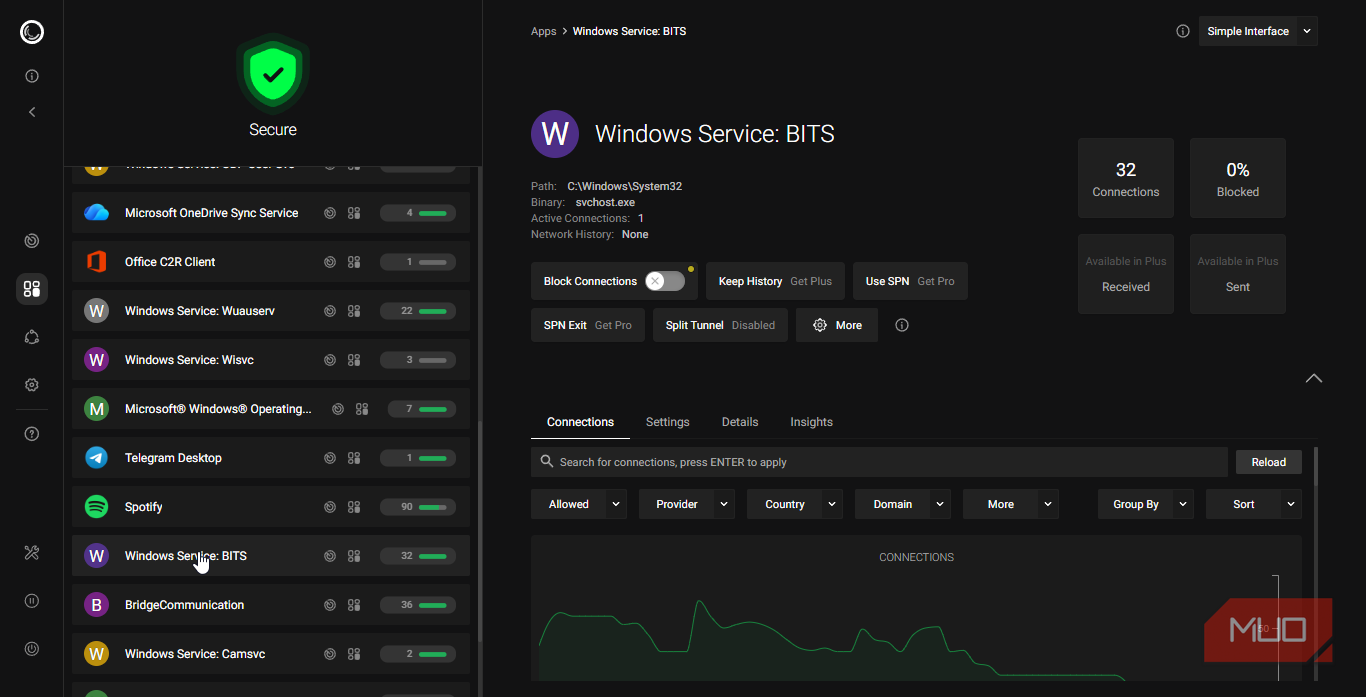Click the 0% Blocked stat card
1366x697 pixels.
click(x=1238, y=178)
